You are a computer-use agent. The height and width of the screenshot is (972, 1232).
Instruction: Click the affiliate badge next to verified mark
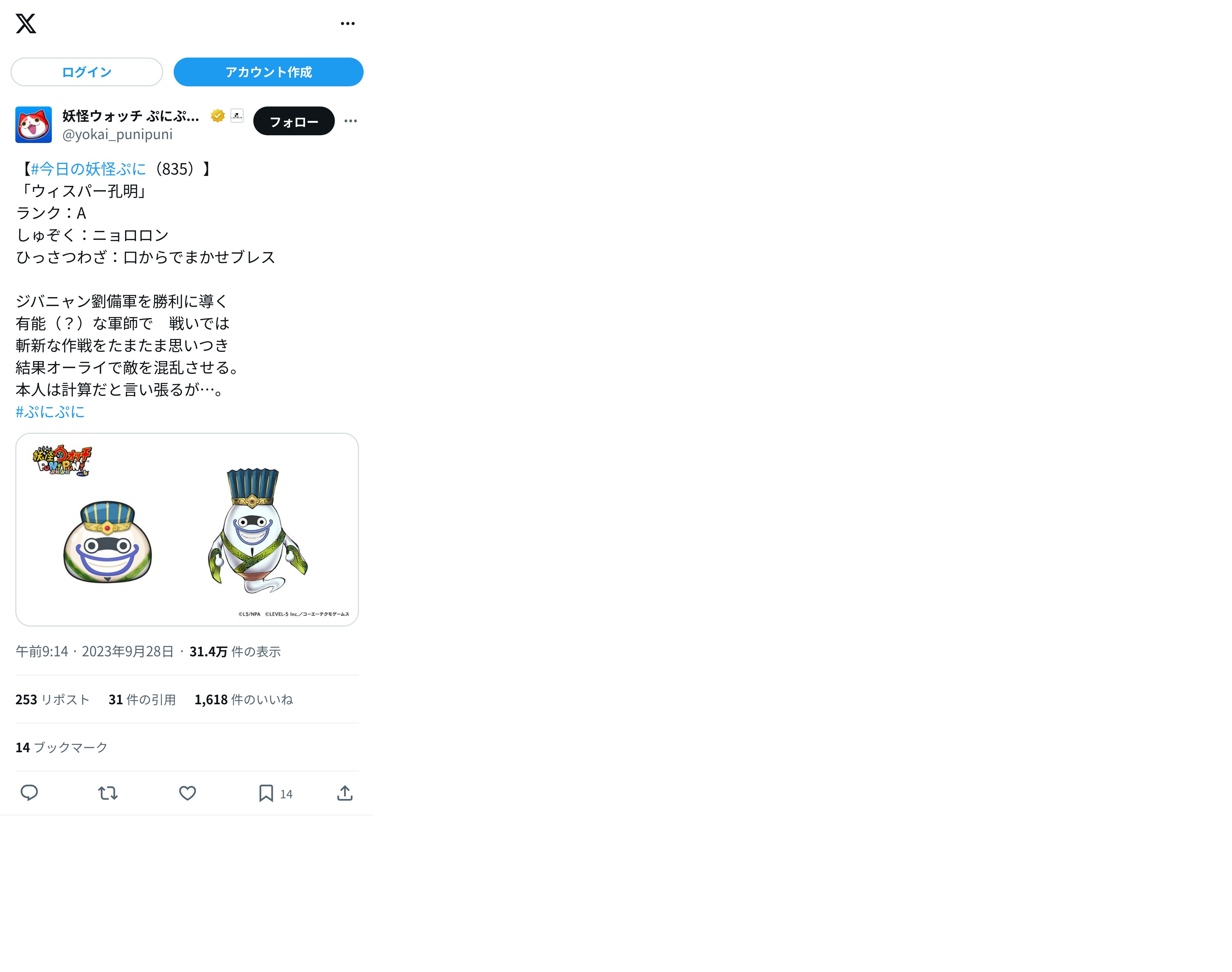coord(237,115)
